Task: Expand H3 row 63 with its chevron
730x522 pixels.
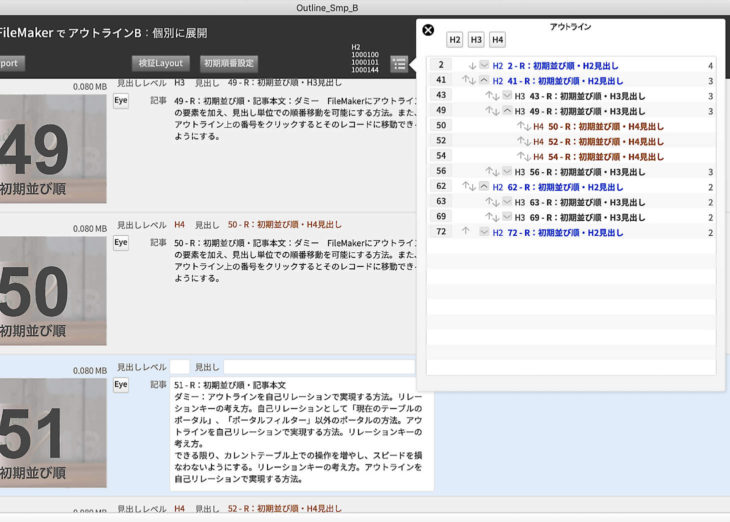Action: pyautogui.click(x=507, y=201)
